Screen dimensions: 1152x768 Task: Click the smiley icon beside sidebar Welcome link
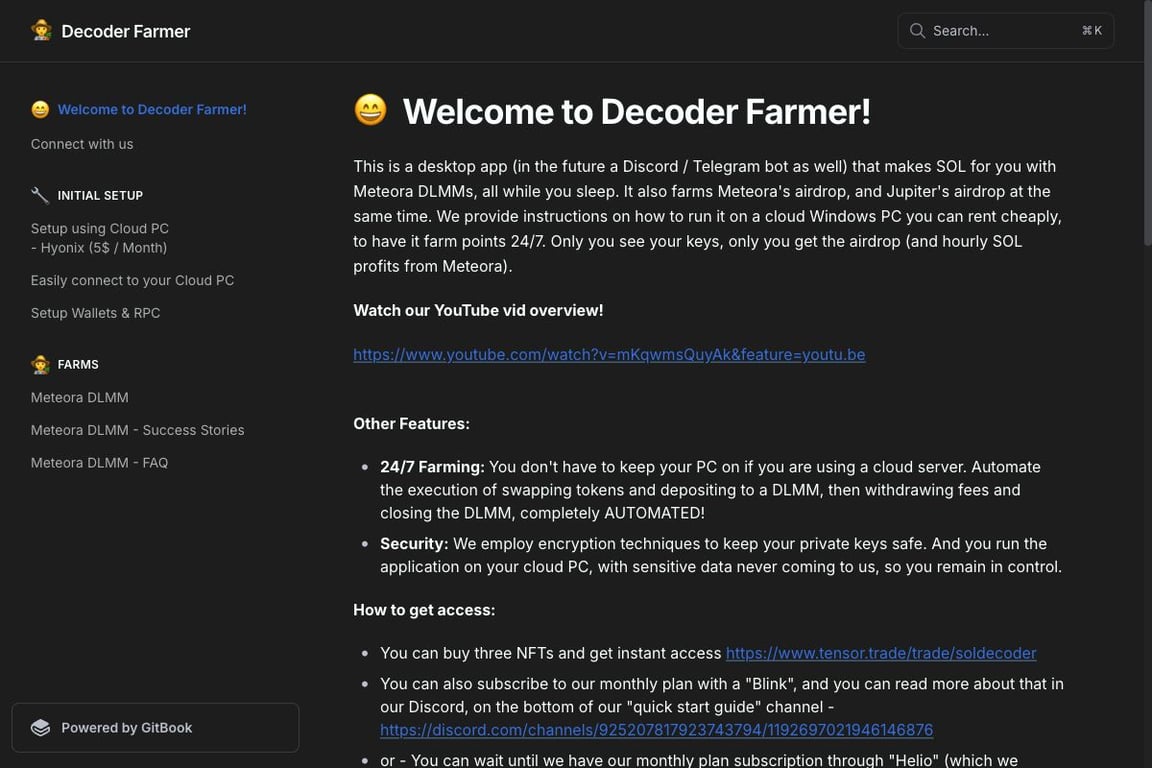click(x=40, y=110)
